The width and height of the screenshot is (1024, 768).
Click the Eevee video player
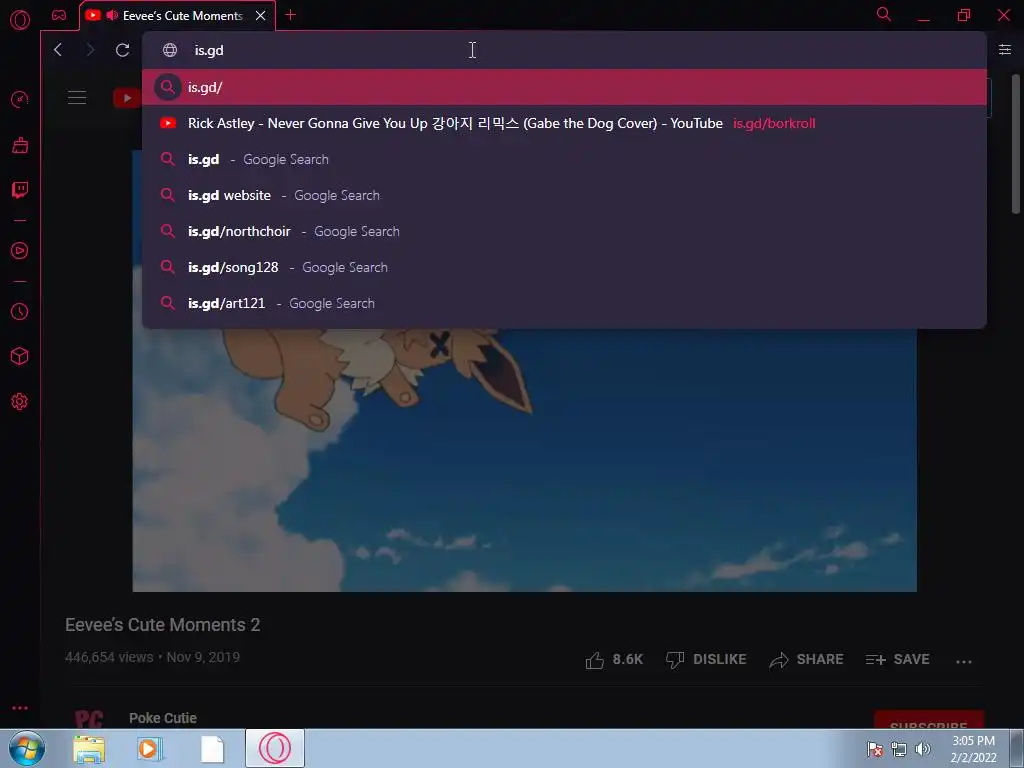(524, 460)
